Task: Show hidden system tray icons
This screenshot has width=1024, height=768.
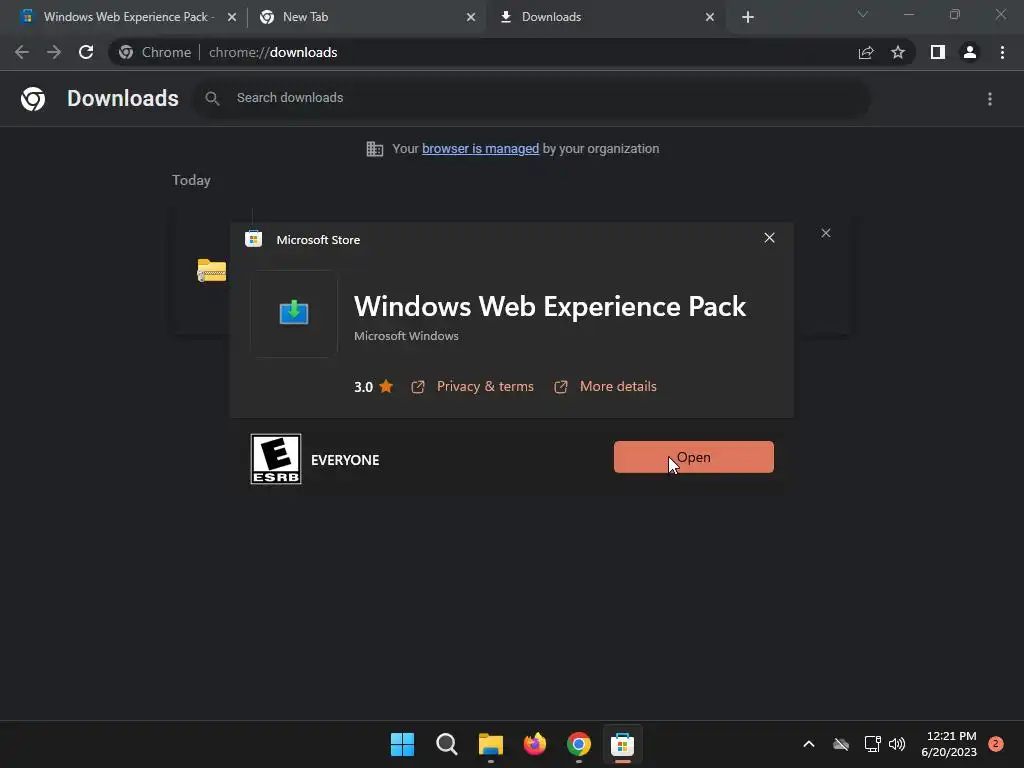Action: 808,744
